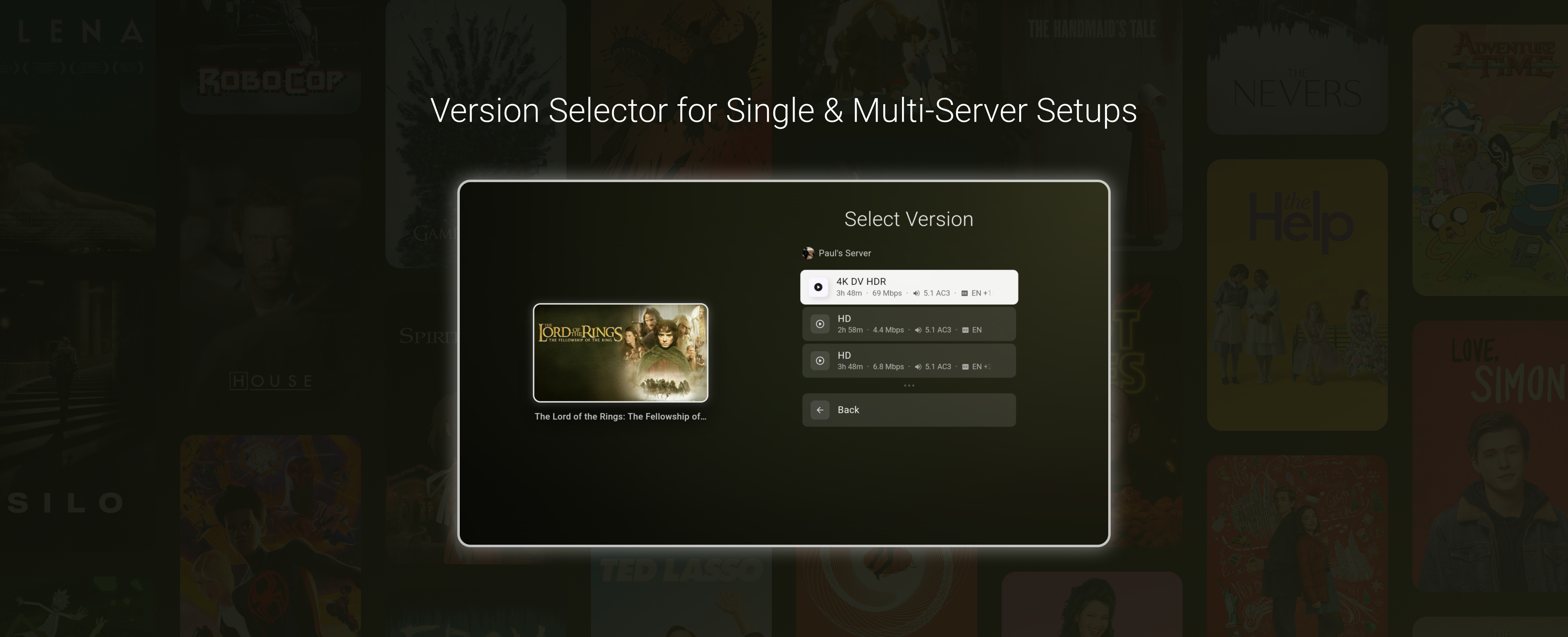Viewport: 1568px width, 637px height.
Task: Click the subtitle icon next to EN +2
Action: pyautogui.click(x=965, y=367)
